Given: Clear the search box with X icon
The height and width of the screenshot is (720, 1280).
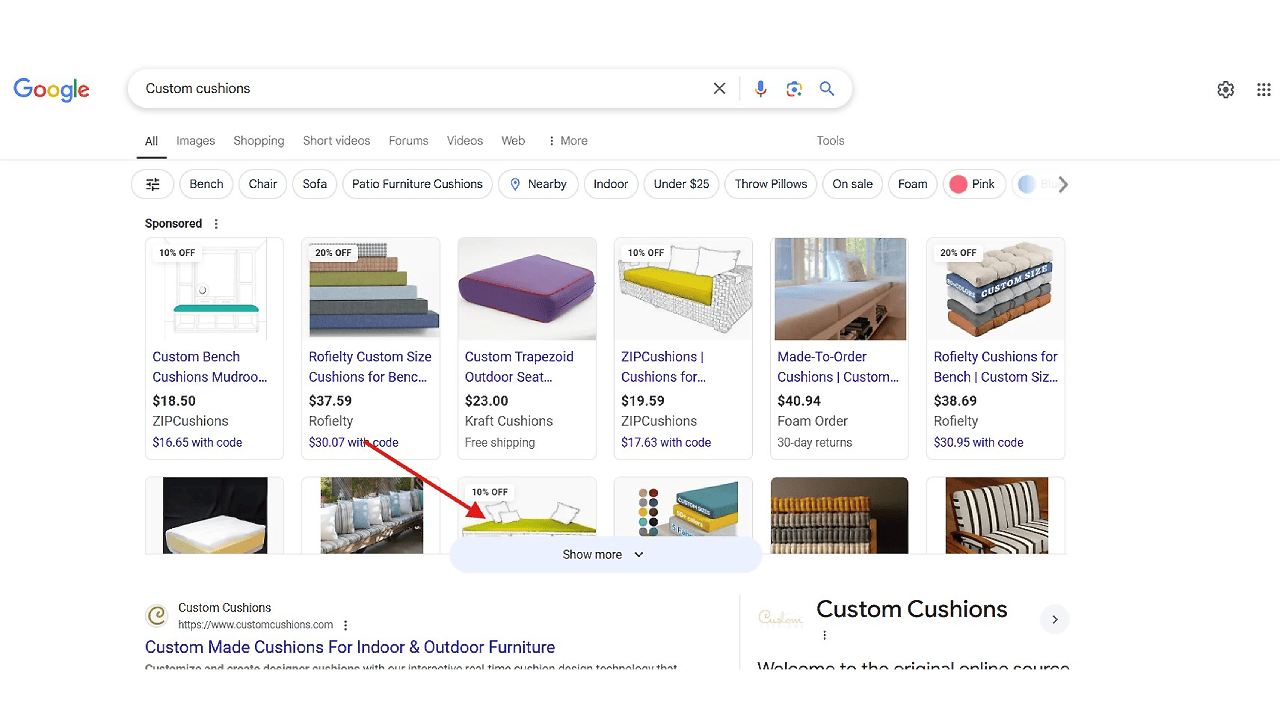Looking at the screenshot, I should tap(719, 89).
